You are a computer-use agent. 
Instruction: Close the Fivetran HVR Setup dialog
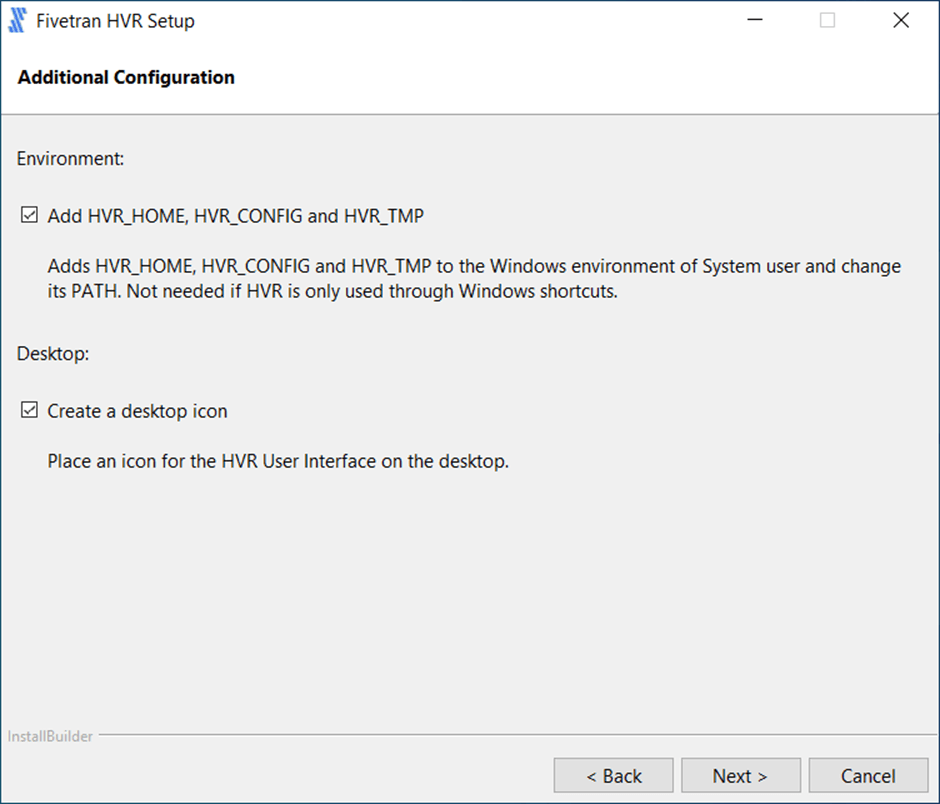click(x=900, y=20)
